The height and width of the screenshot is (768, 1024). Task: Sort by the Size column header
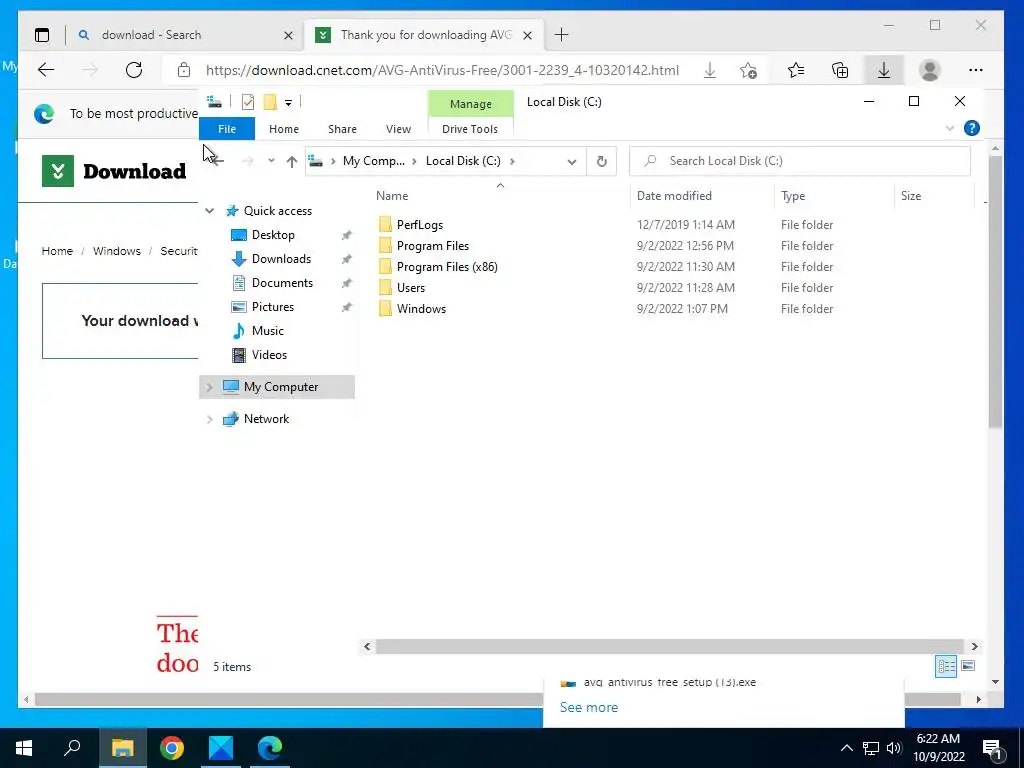910,196
